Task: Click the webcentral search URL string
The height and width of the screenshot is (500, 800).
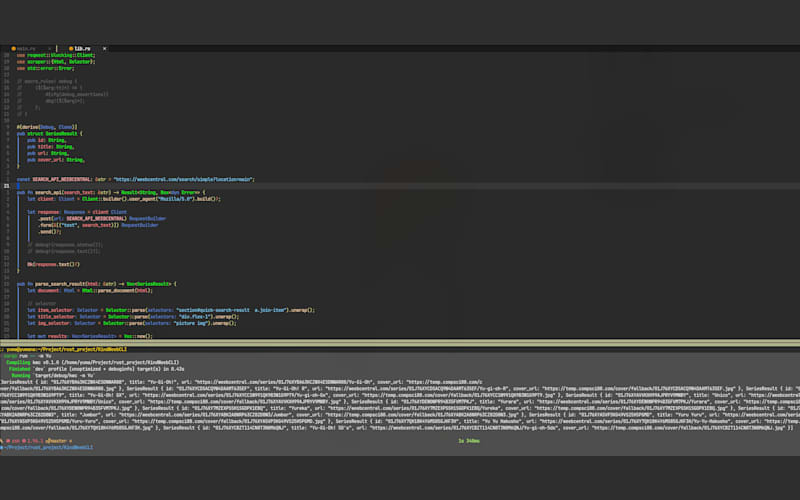Action: [184, 180]
